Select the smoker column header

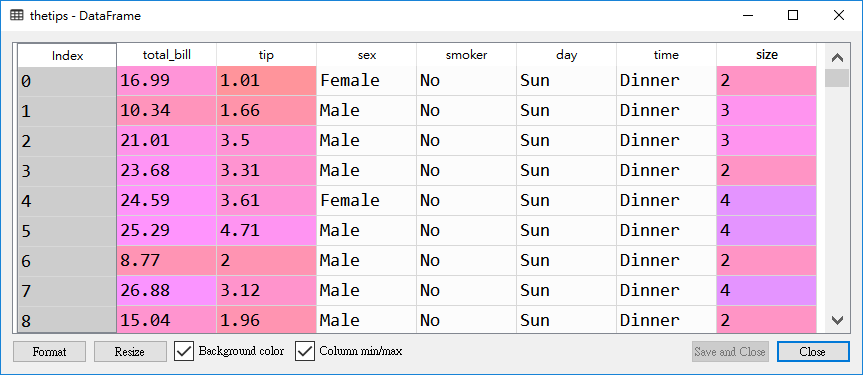[x=466, y=55]
